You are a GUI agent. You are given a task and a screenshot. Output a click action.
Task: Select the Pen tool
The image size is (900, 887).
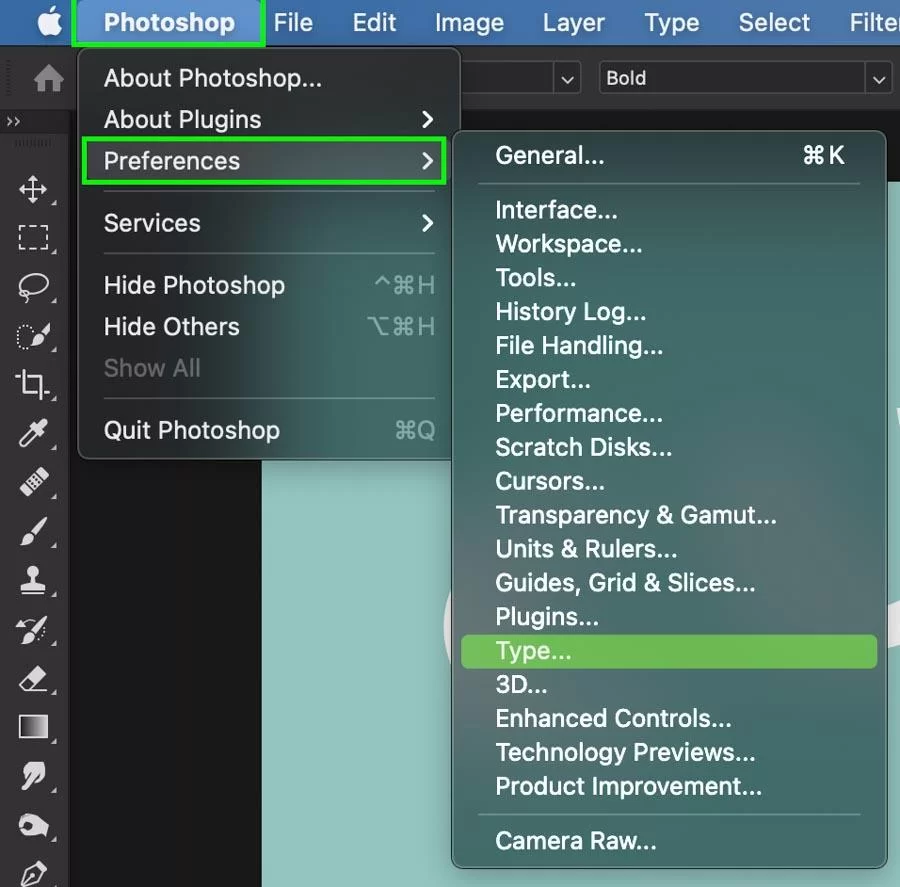coord(33,873)
